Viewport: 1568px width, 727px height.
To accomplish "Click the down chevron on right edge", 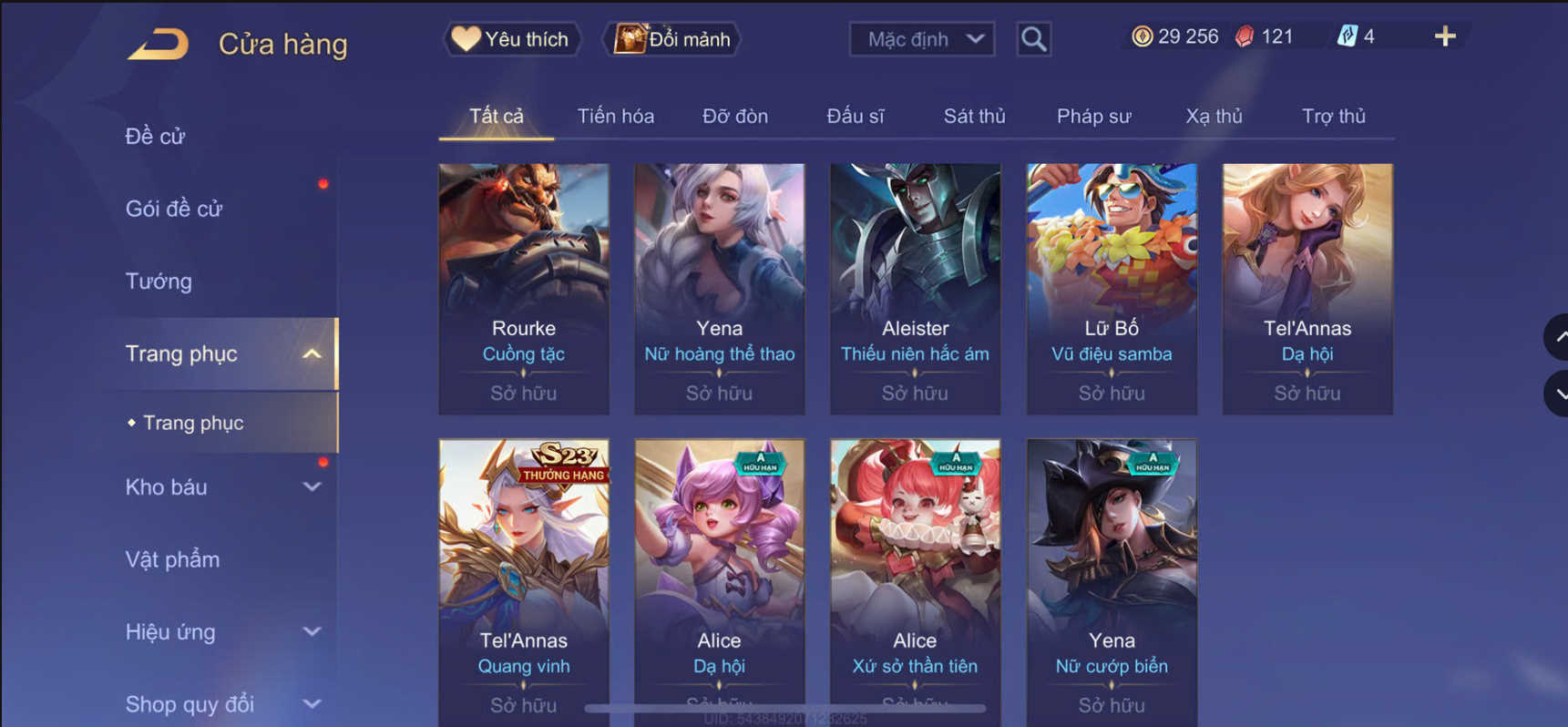I will 1556,394.
